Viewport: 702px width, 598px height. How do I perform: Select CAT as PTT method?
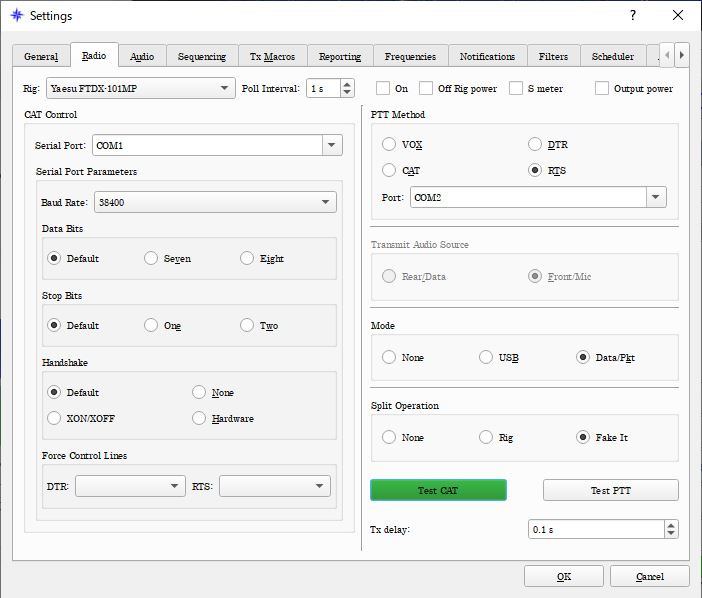pyautogui.click(x=389, y=171)
